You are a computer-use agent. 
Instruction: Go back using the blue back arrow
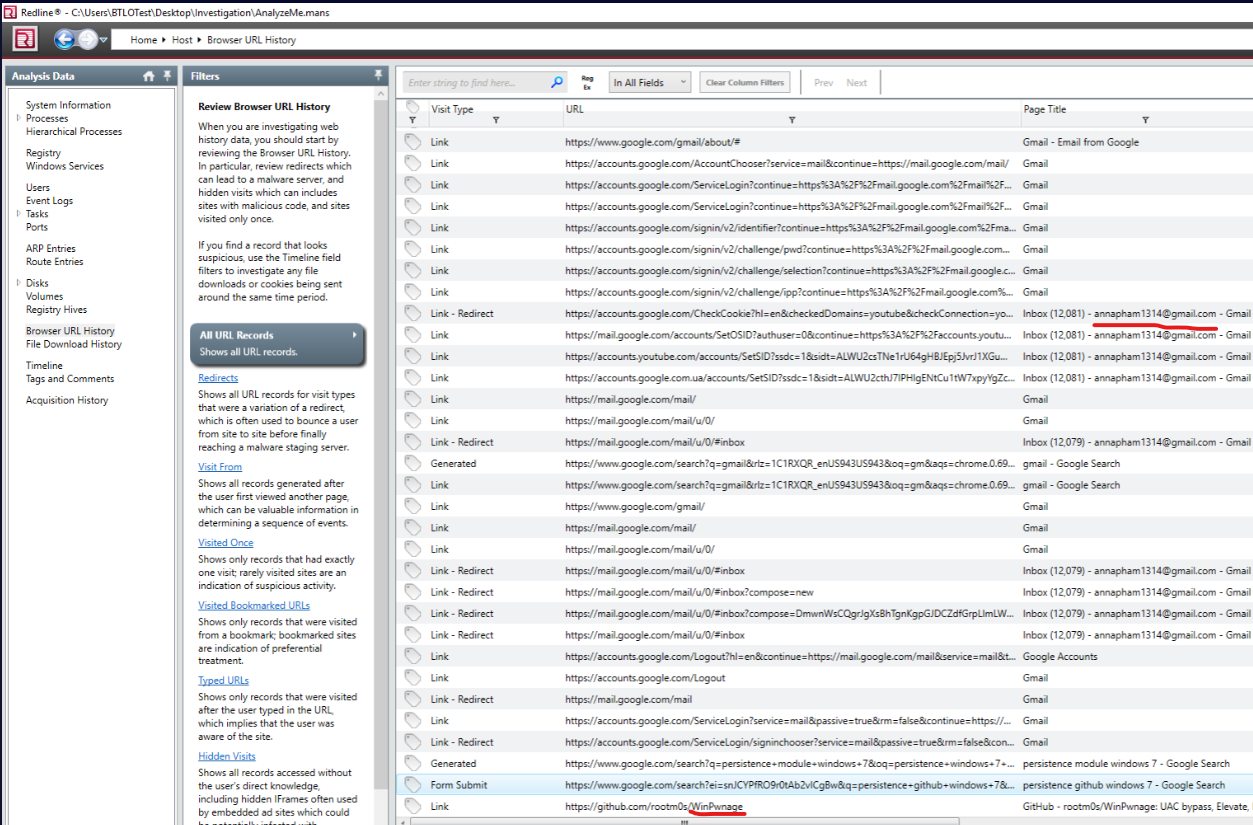(x=66, y=39)
